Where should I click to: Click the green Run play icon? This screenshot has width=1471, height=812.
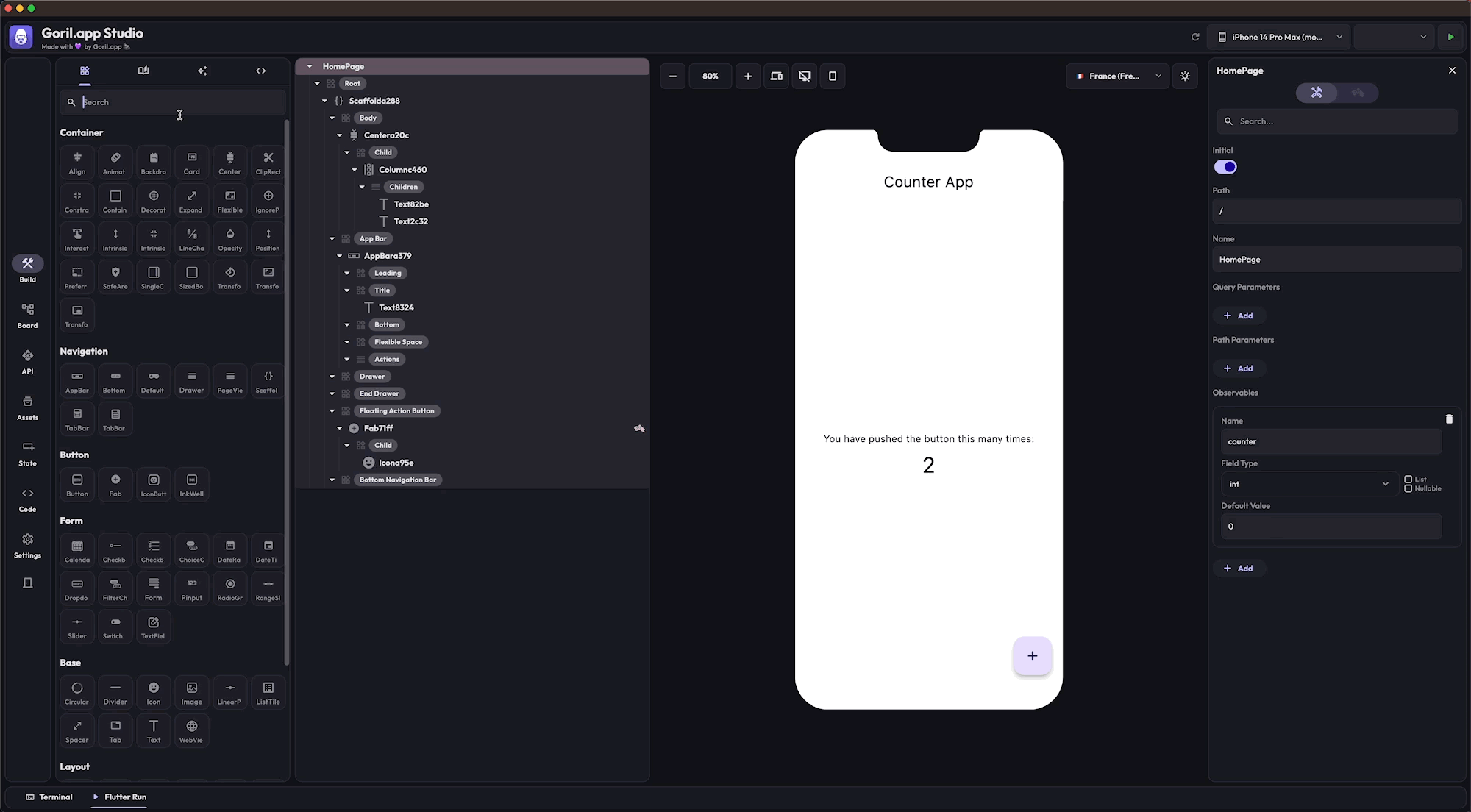tap(1450, 37)
